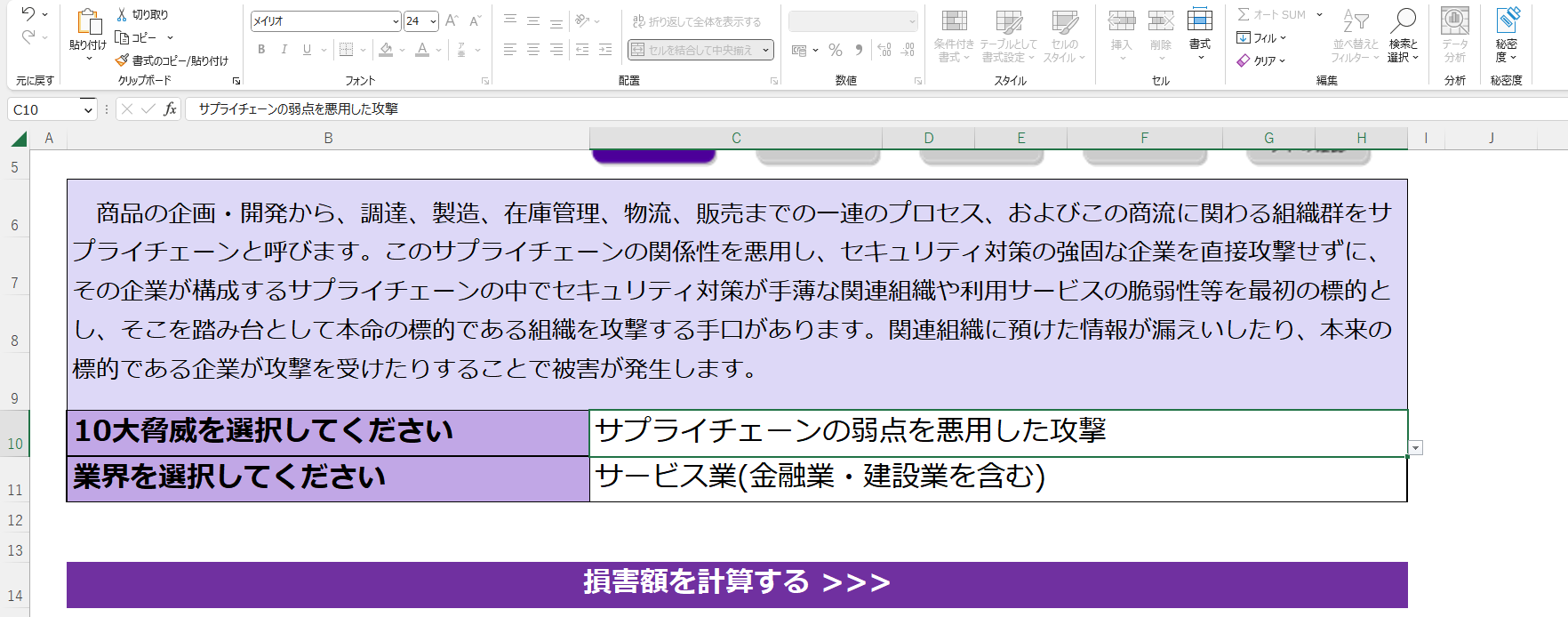Click the Redo arrow icon
Viewport: 1568px width, 617px height.
tap(28, 37)
